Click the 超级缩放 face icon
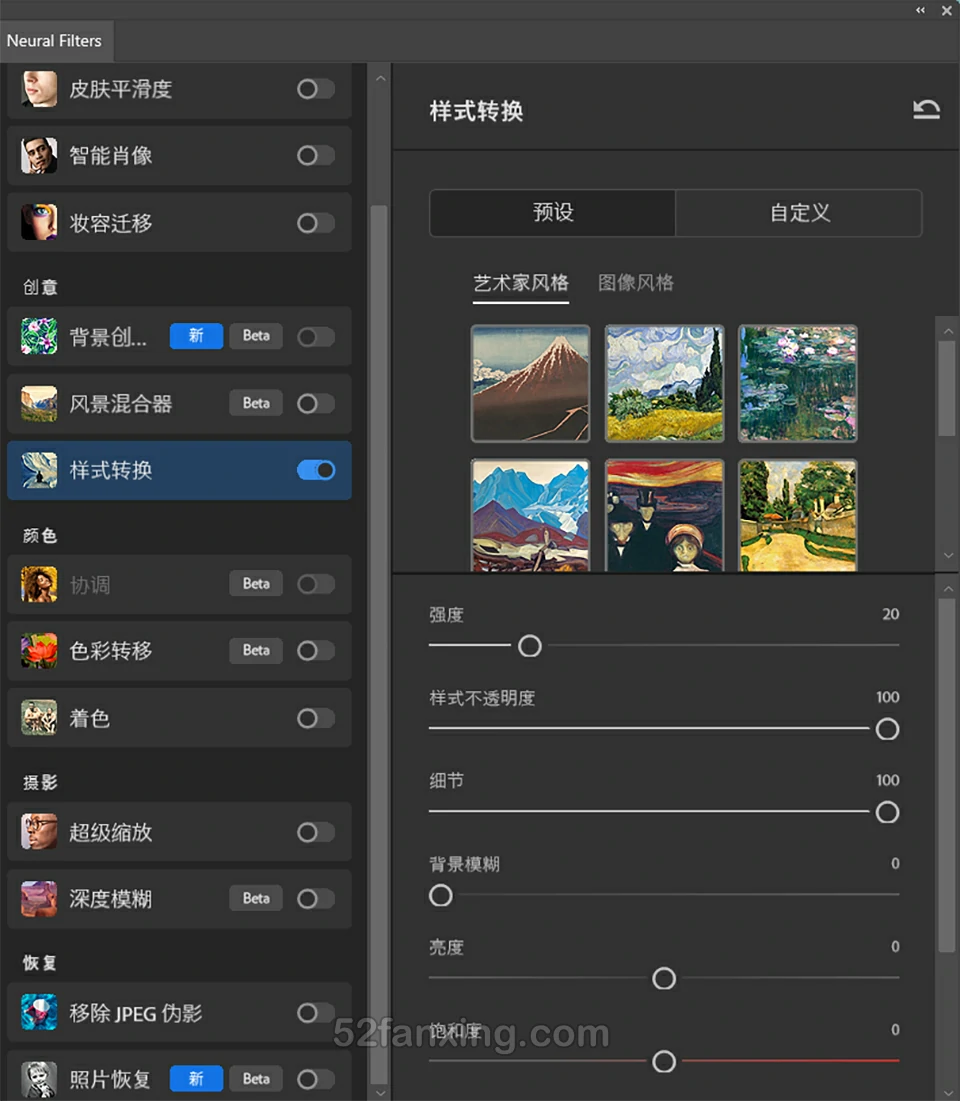The image size is (960, 1101). [x=39, y=832]
